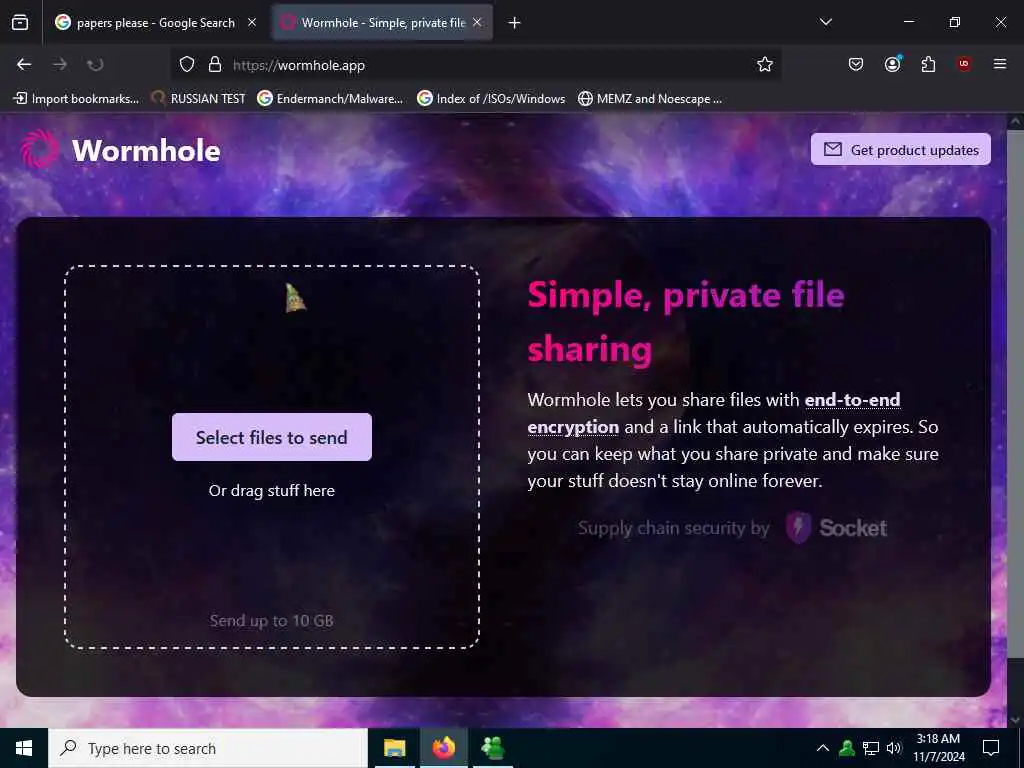Open a new tab with the plus button
The image size is (1024, 768).
515,23
